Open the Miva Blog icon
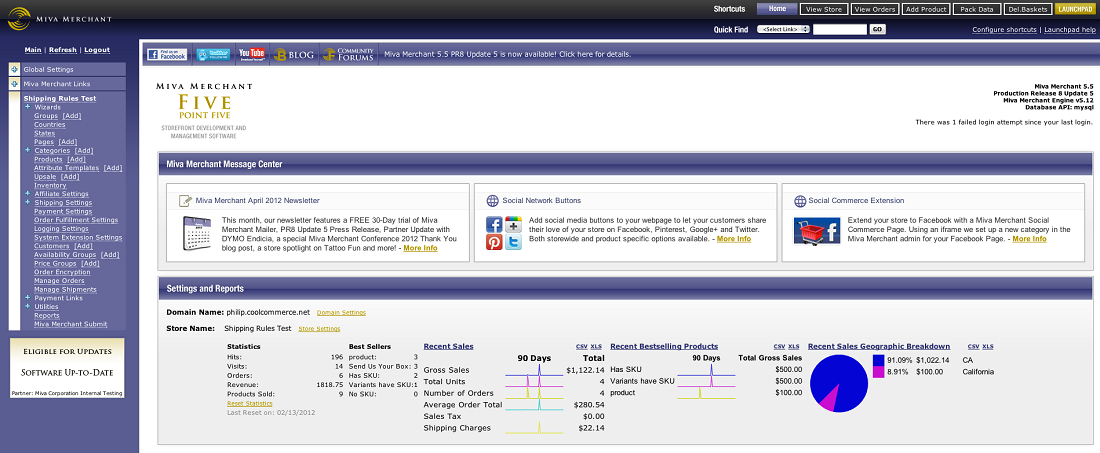Image resolution: width=1100 pixels, height=453 pixels. [x=293, y=54]
